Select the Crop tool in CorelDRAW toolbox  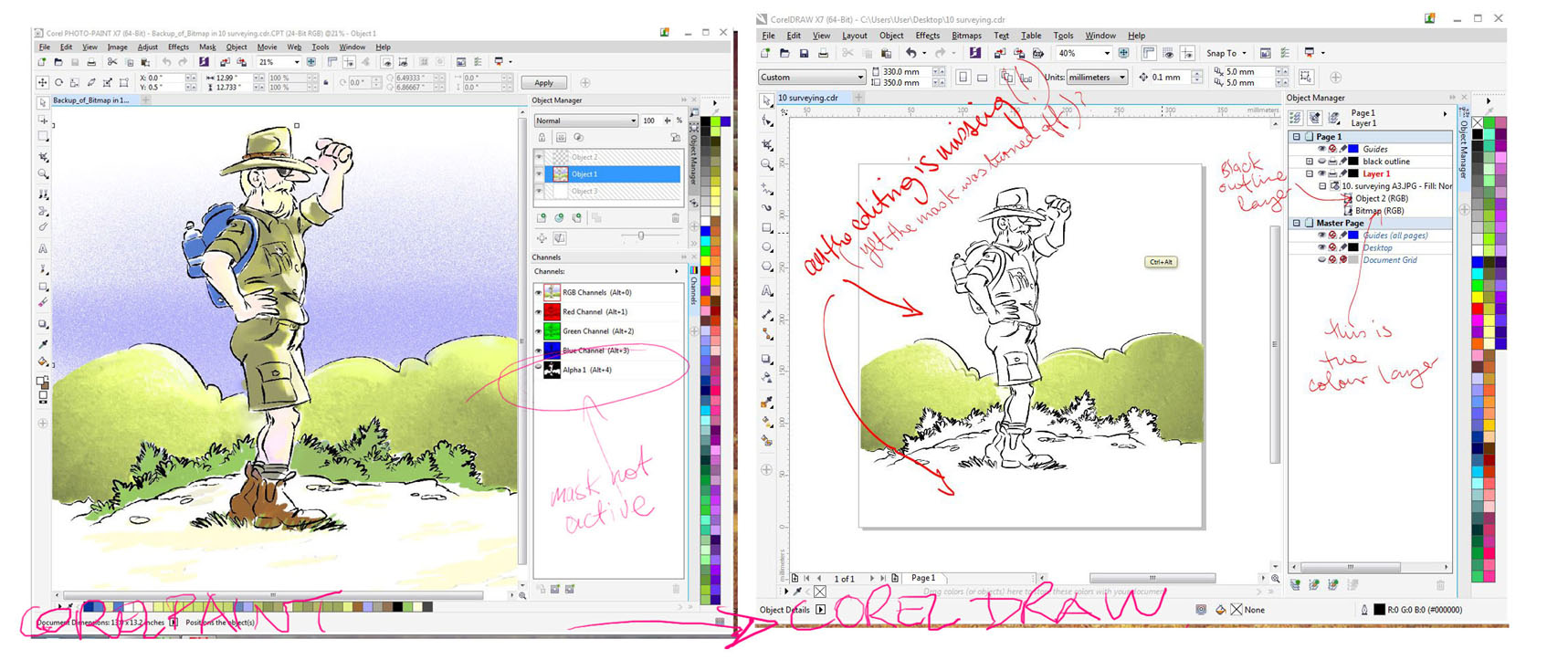click(x=767, y=145)
